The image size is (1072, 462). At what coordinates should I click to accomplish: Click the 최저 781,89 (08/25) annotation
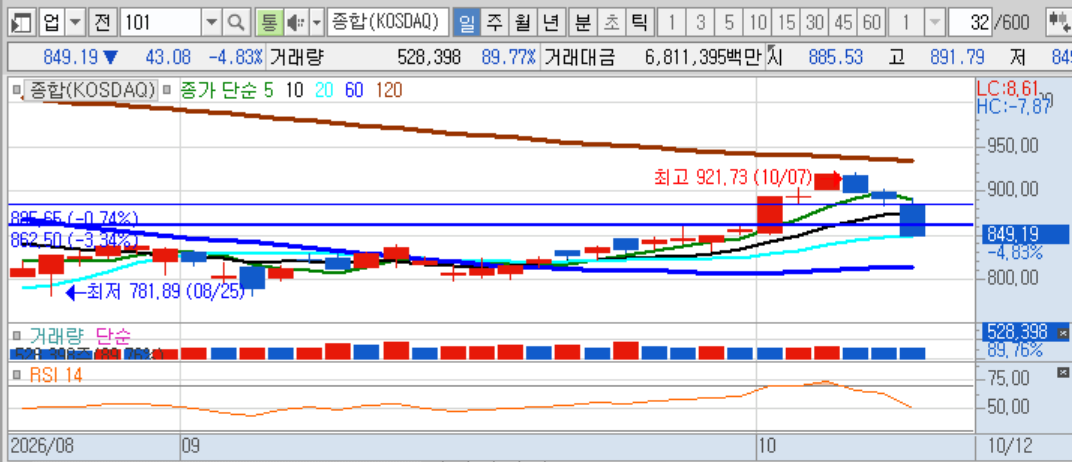coord(164,293)
